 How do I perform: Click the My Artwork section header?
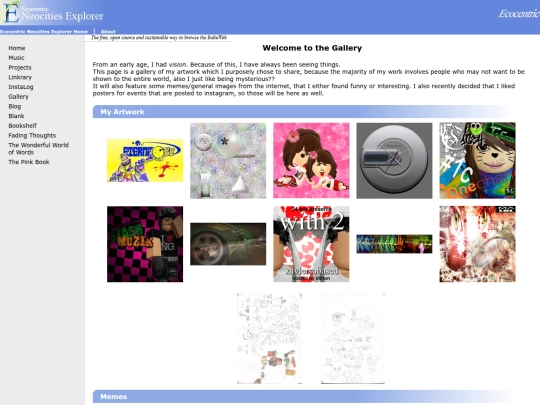[x=304, y=112]
